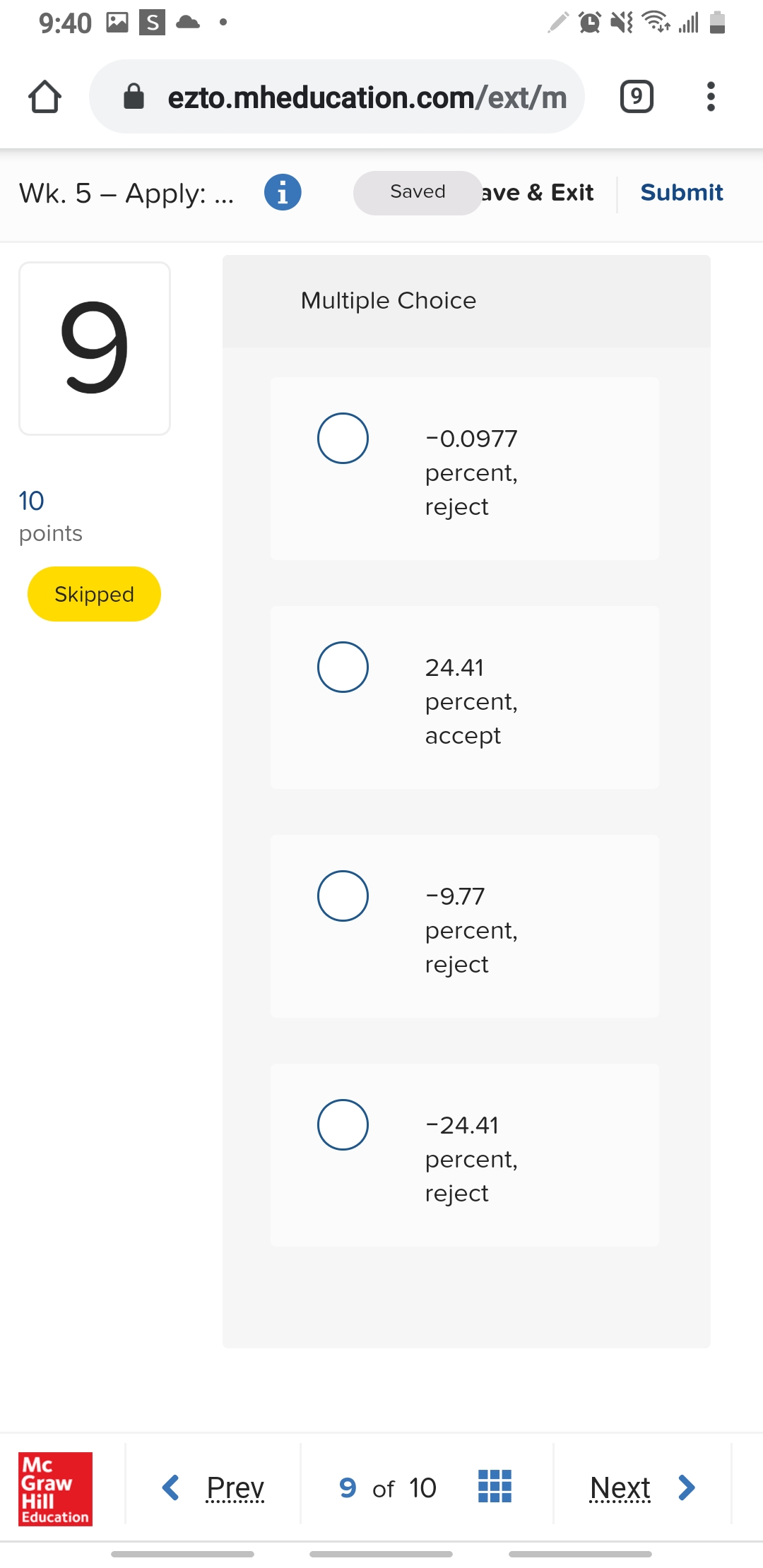Tap the left chevron beside Prev
763x1568 pixels.
tap(171, 1487)
